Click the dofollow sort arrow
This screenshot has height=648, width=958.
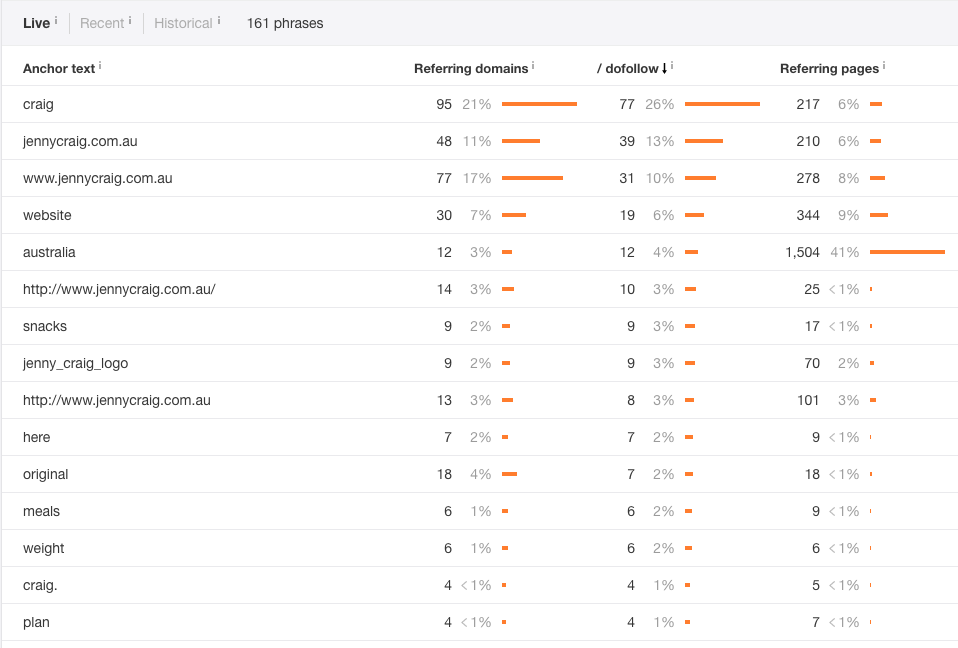(664, 68)
